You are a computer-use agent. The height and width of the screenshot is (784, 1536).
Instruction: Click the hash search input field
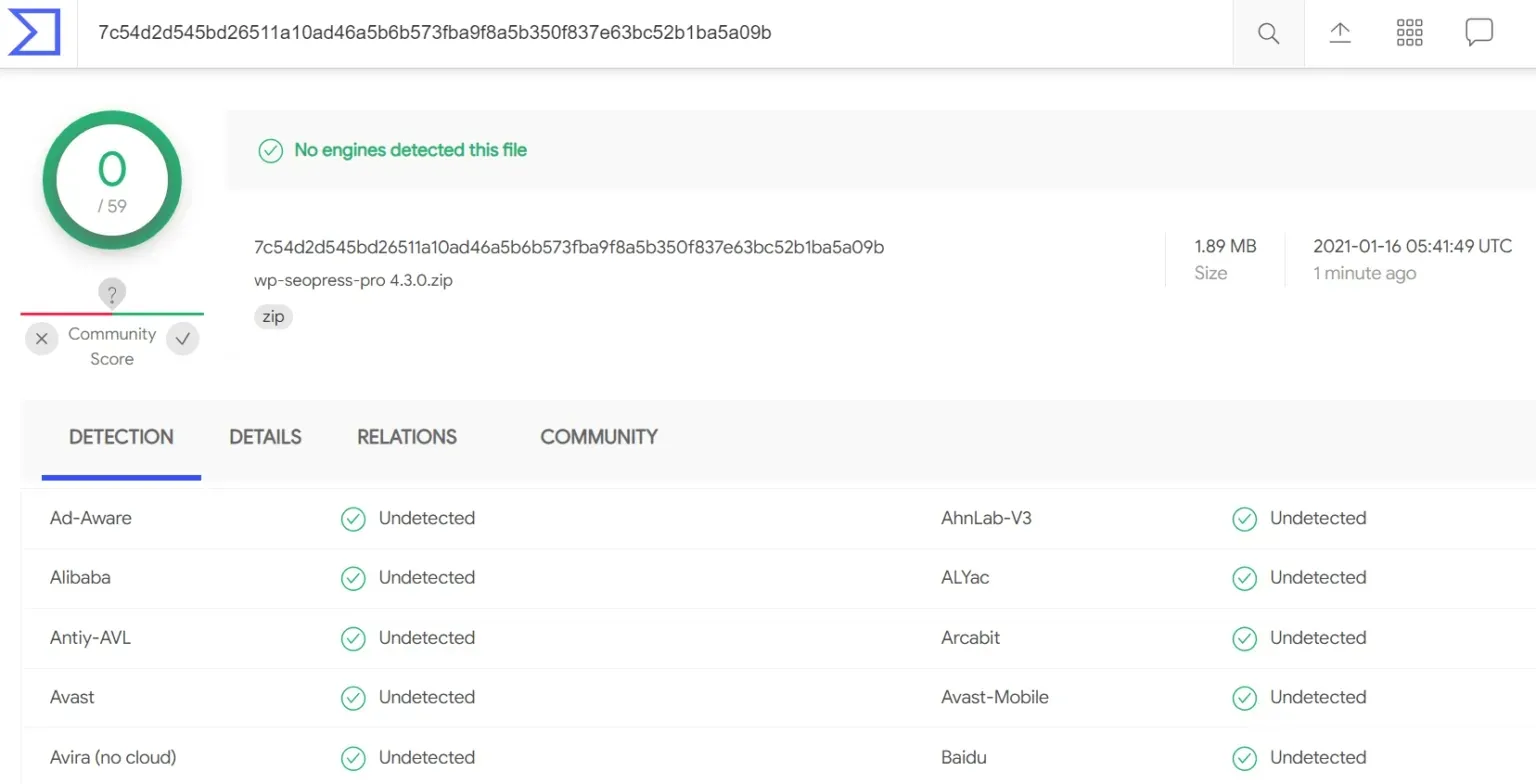click(654, 33)
